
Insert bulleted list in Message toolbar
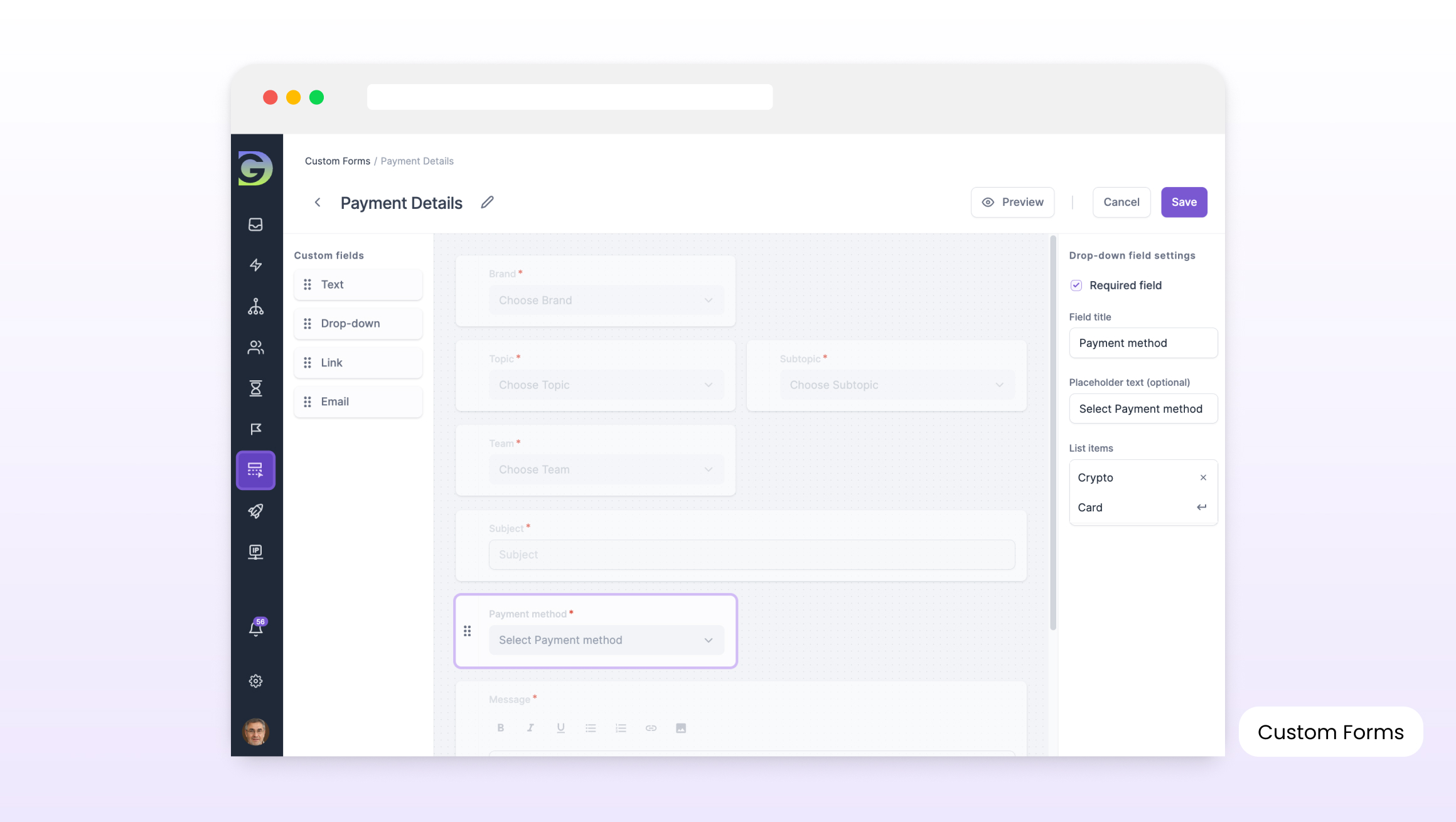pyautogui.click(x=591, y=728)
